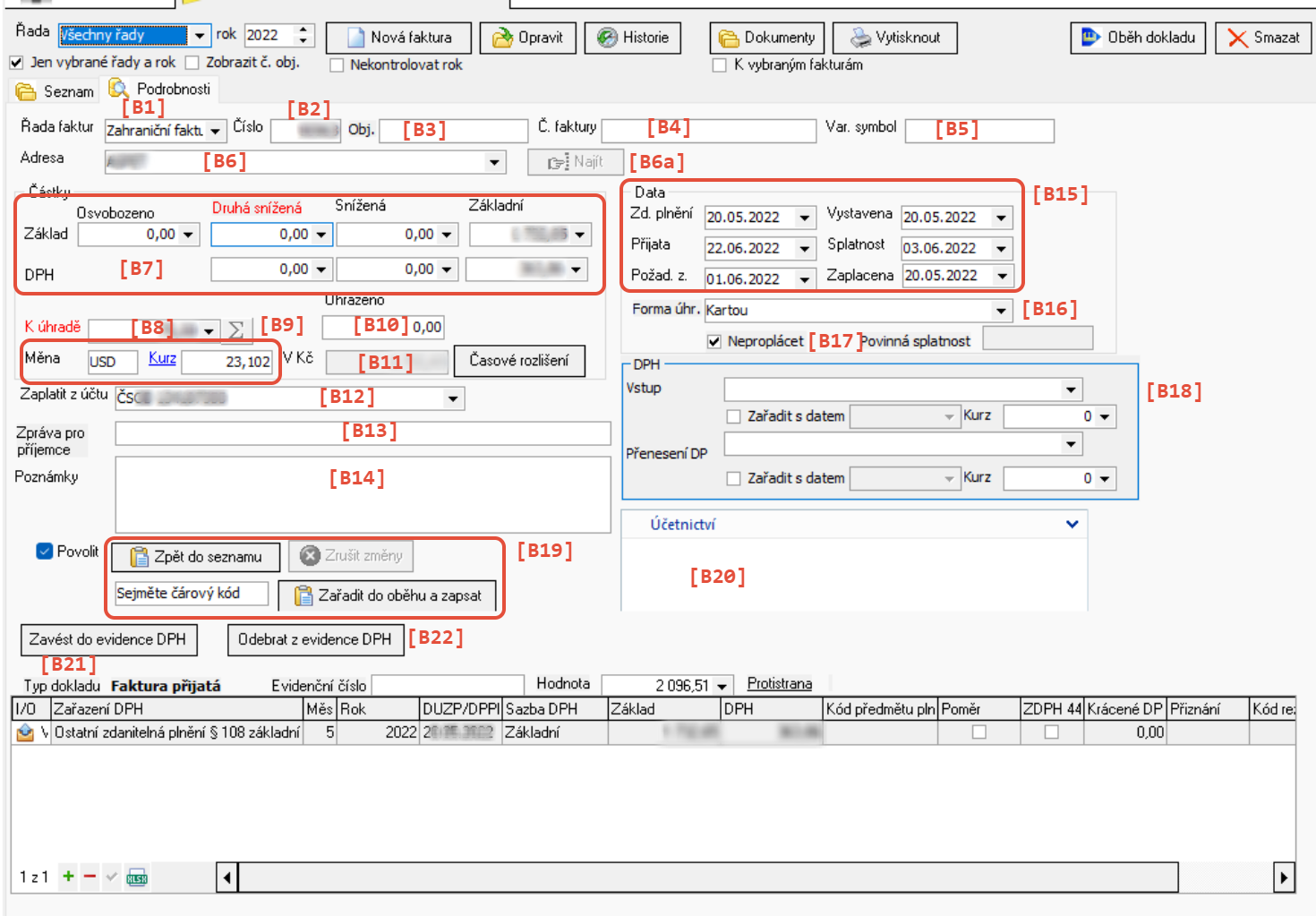Open the Přenesení DP dropdown

coord(1071,444)
